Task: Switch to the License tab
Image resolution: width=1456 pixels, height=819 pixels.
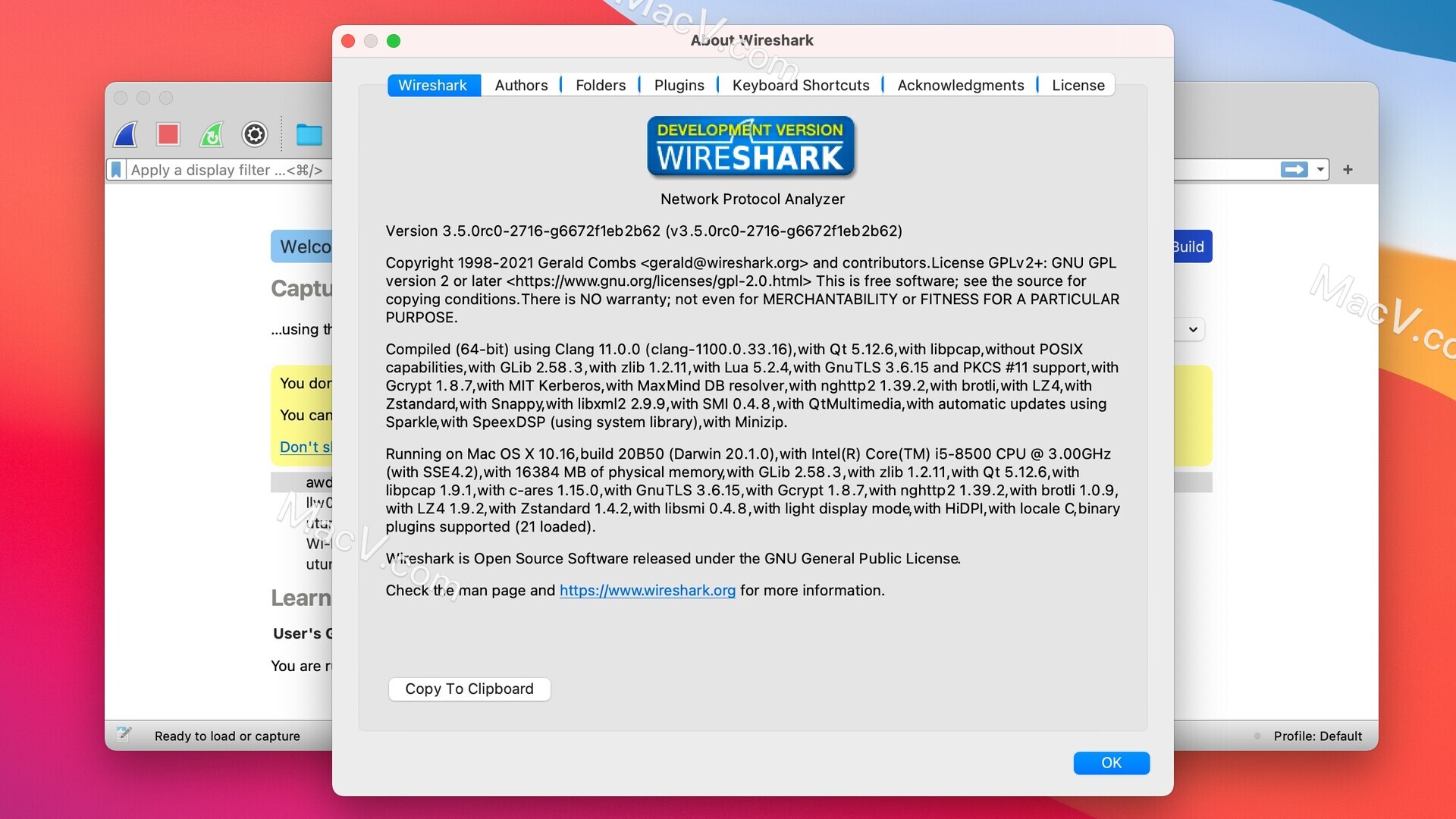Action: [x=1078, y=85]
